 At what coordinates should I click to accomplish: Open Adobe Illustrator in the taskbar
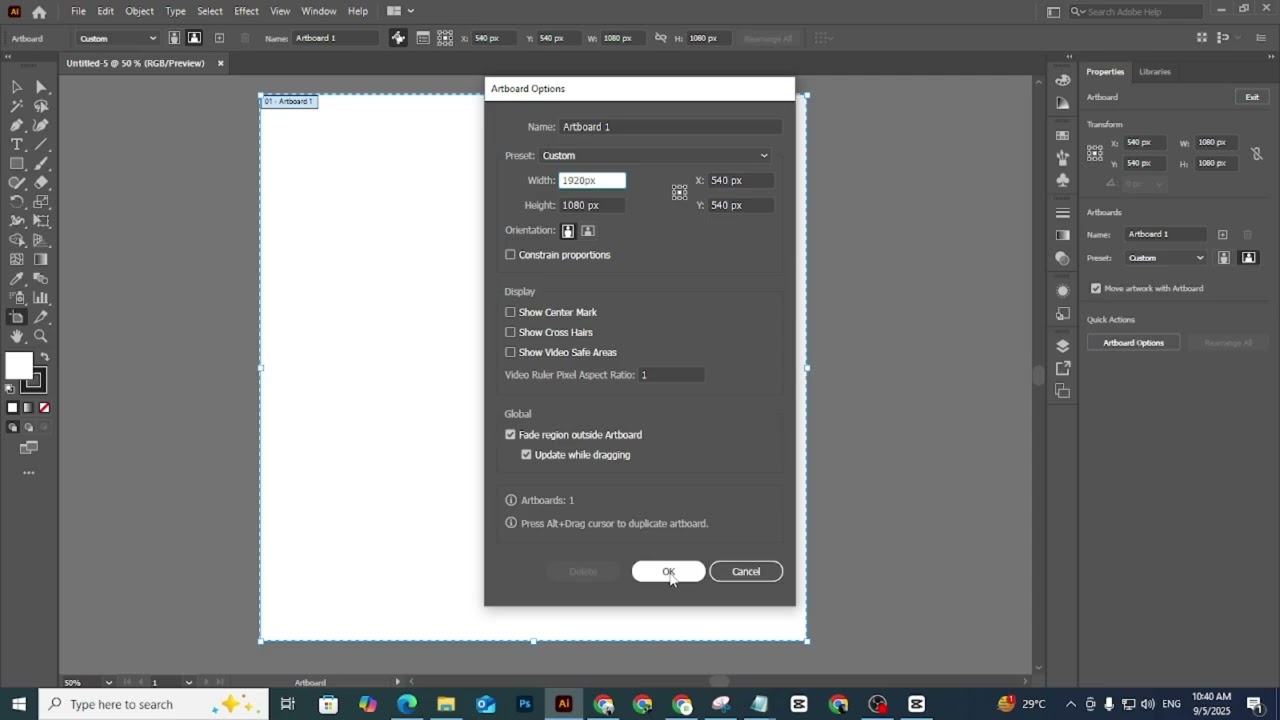[564, 704]
